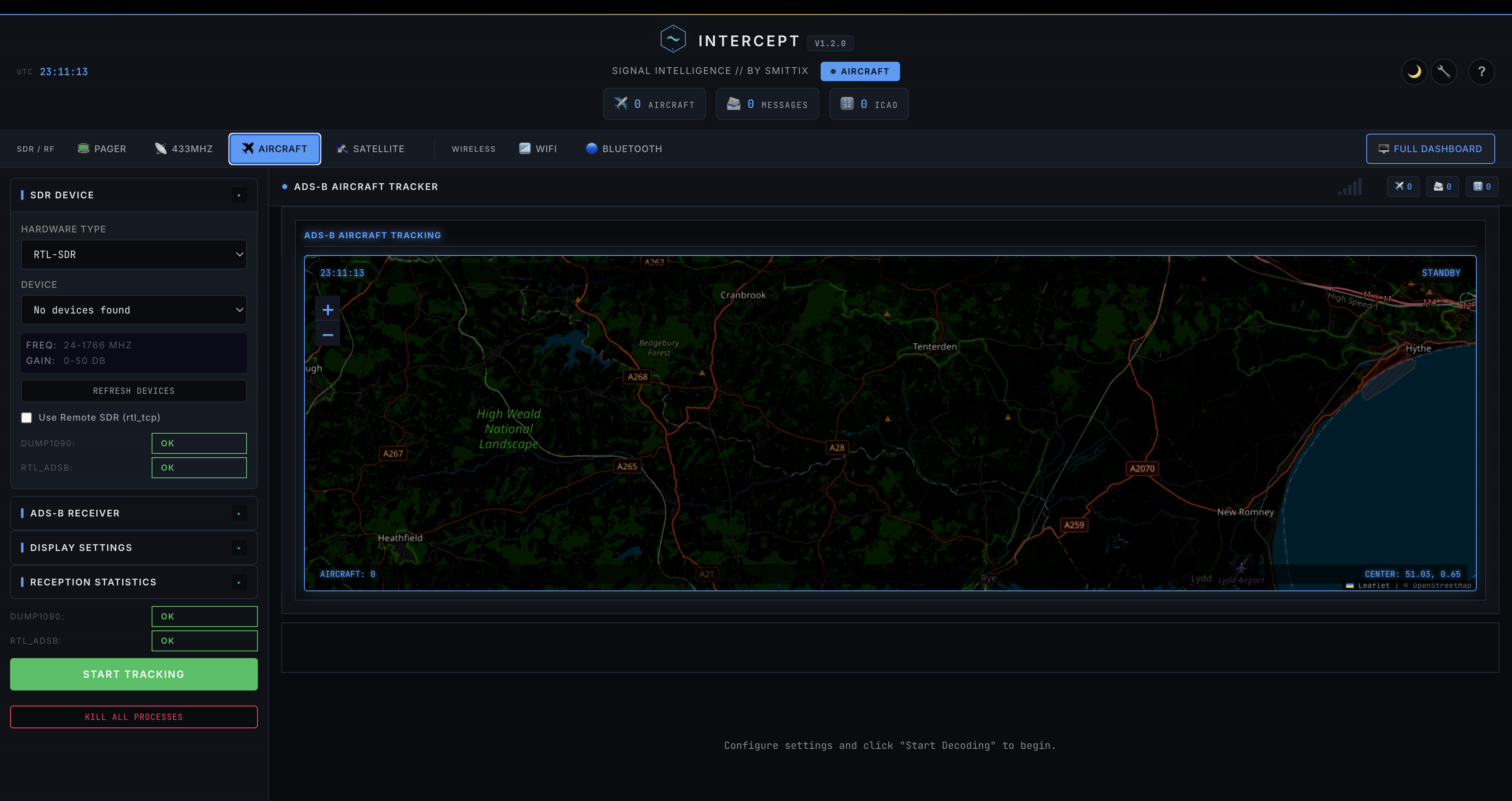The width and height of the screenshot is (1512, 801).
Task: Start tracking aircraft
Action: click(x=134, y=674)
